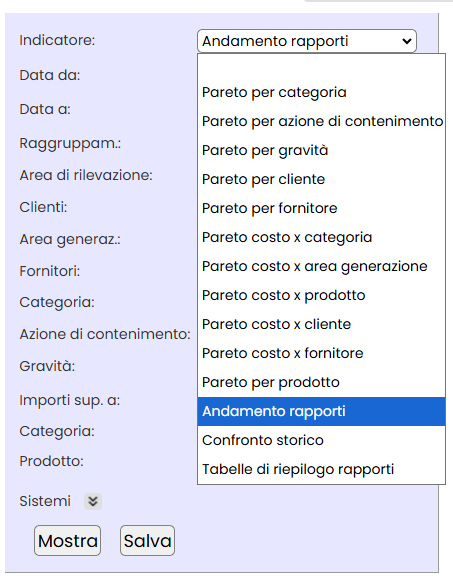The image size is (453, 586).
Task: Select the blank first dropdown option
Action: tap(321, 66)
